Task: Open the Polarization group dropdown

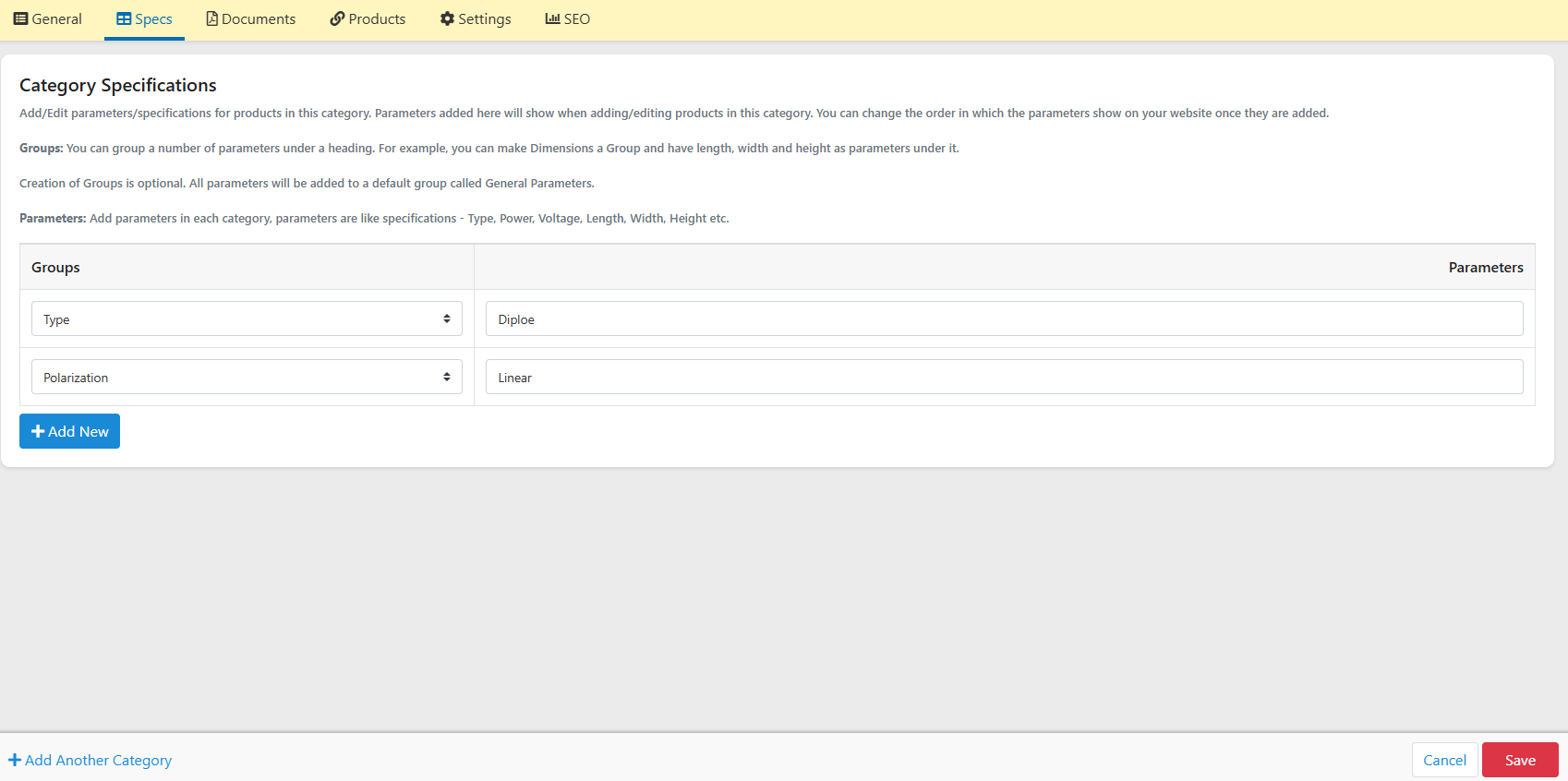Action: click(247, 377)
